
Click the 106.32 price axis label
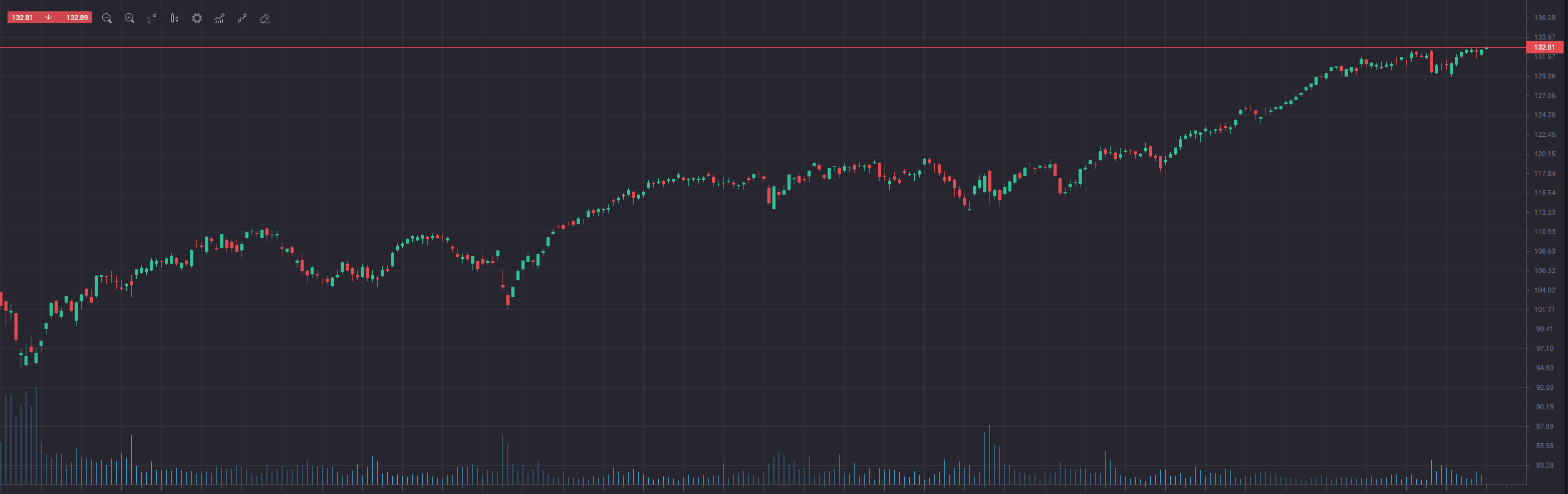click(1544, 271)
